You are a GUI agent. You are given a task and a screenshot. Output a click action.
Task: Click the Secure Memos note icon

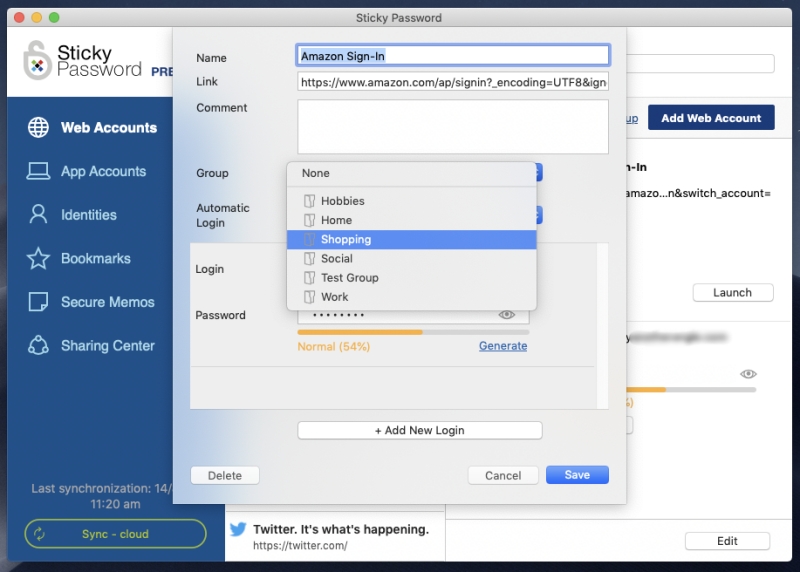tap(38, 302)
